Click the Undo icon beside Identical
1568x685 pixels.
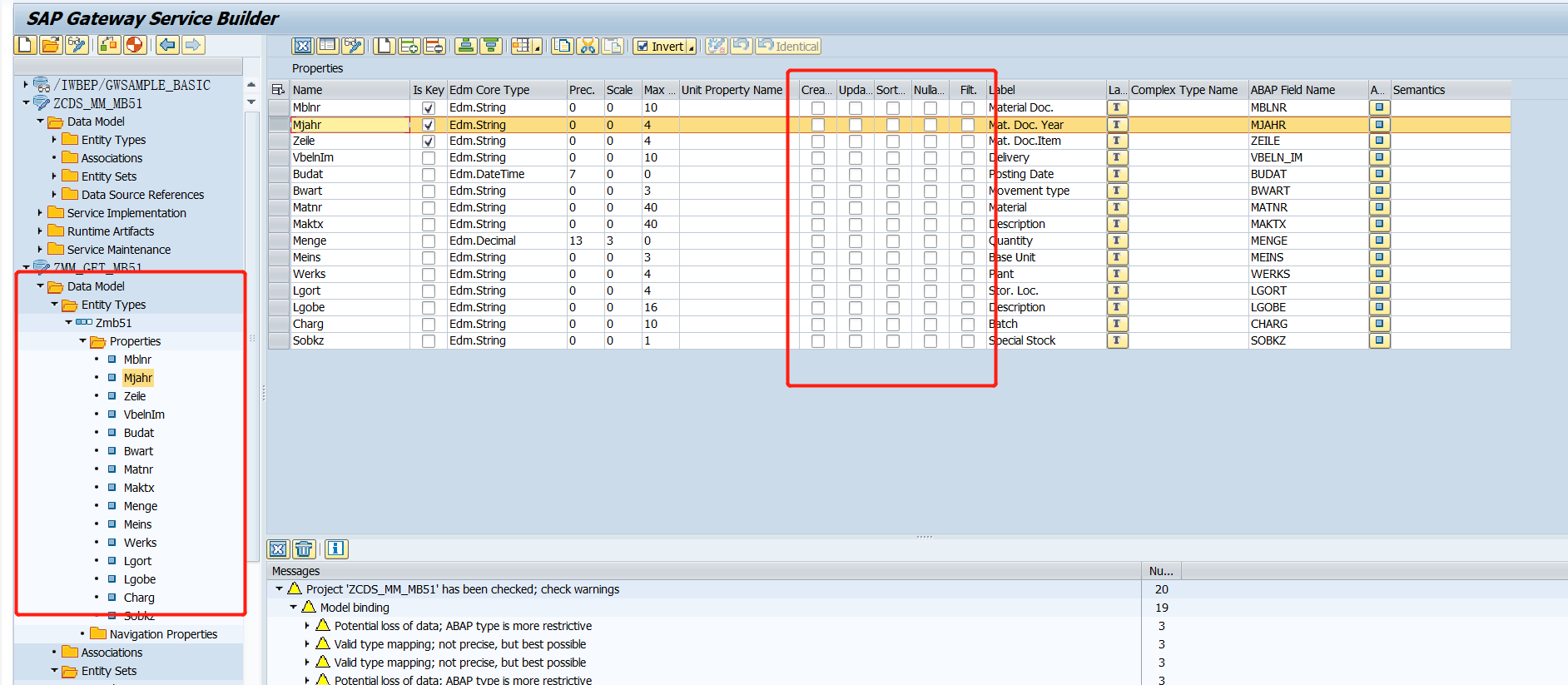tap(741, 47)
